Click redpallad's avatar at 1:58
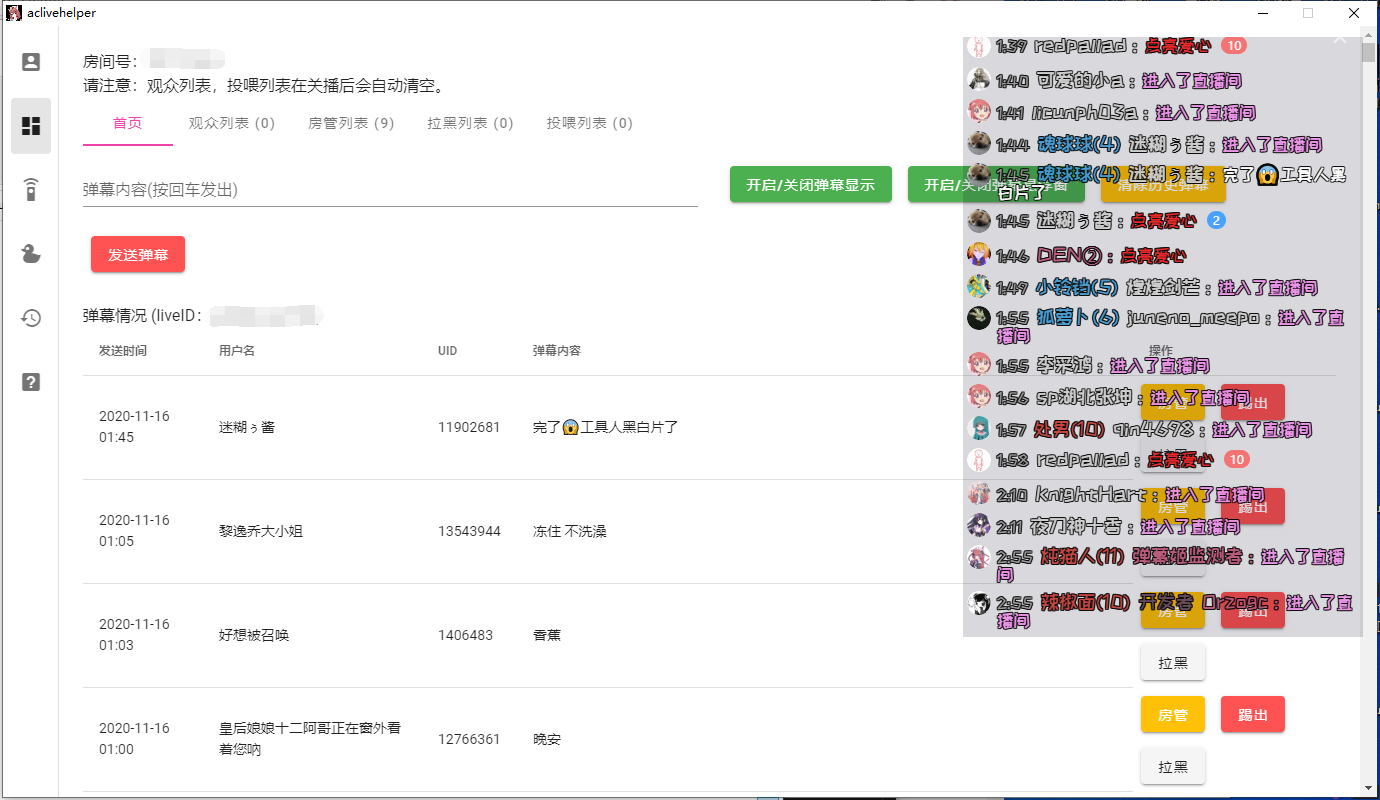Viewport: 1380px width, 800px height. (x=979, y=460)
